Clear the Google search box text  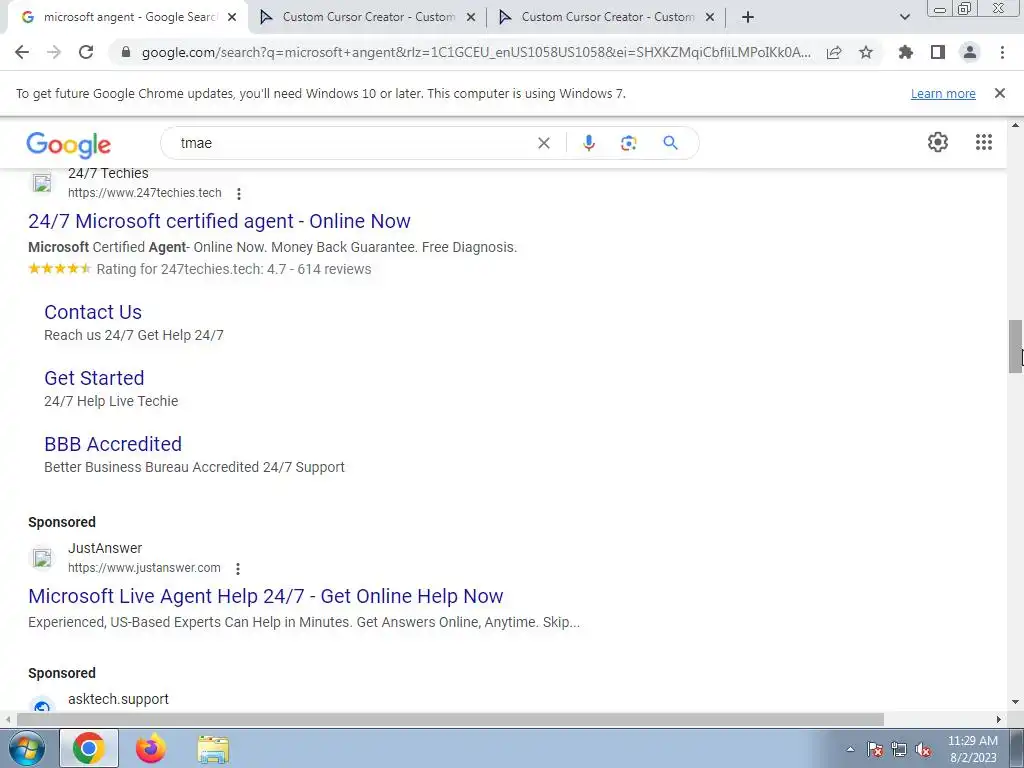click(x=543, y=143)
